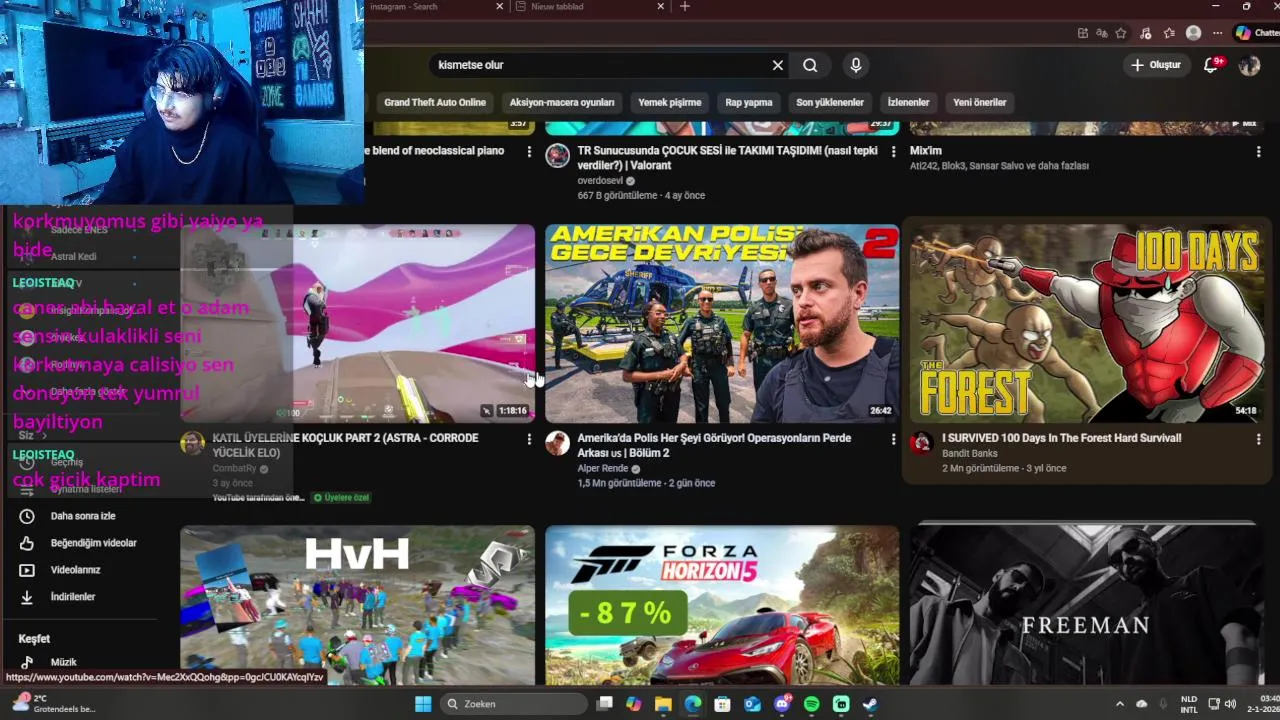Screen dimensions: 1280x720
Task: Open Amerika'da Polis Her Şeyi Görüyor title
Action: (x=714, y=445)
